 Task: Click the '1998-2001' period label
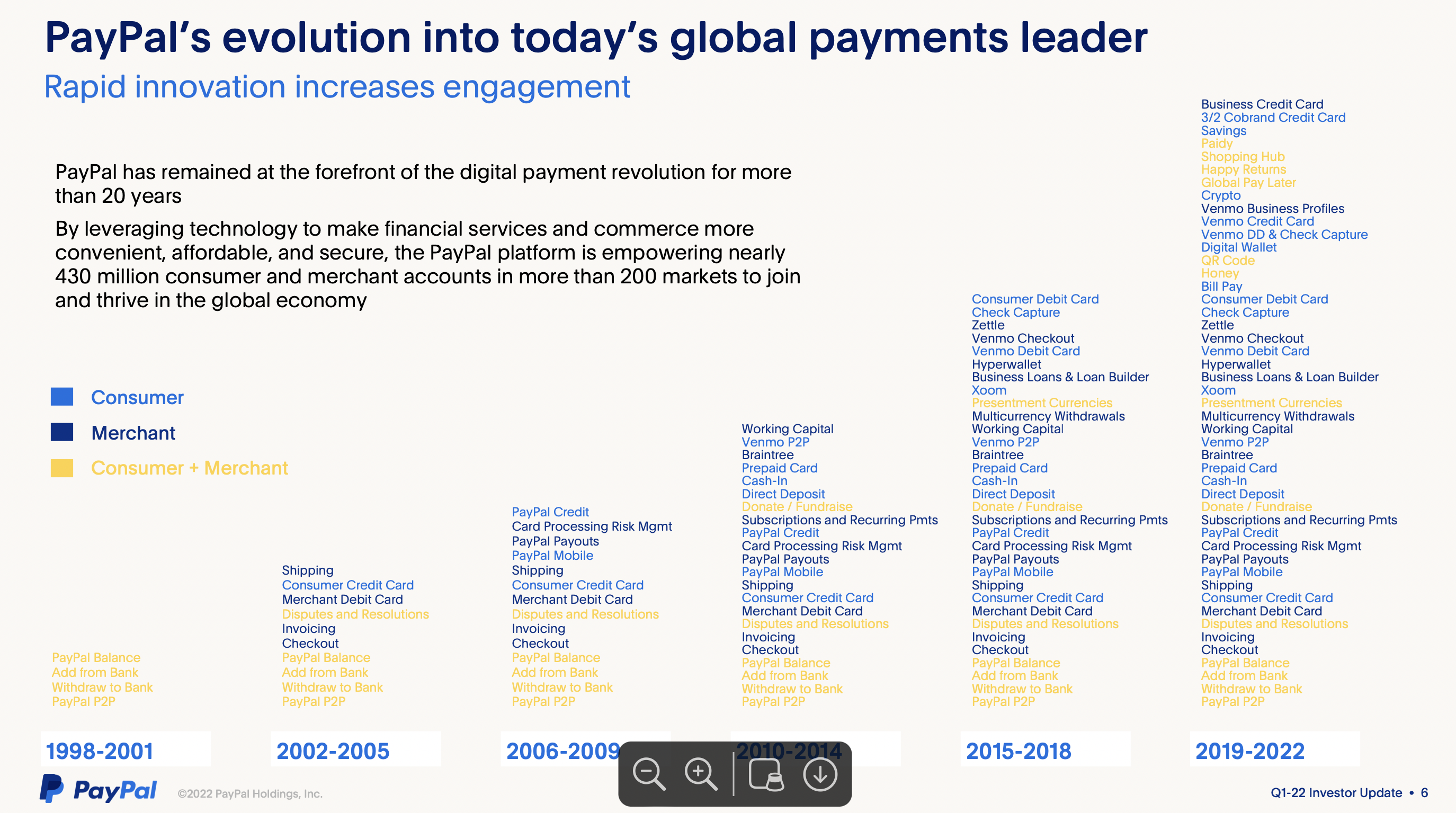pos(100,751)
